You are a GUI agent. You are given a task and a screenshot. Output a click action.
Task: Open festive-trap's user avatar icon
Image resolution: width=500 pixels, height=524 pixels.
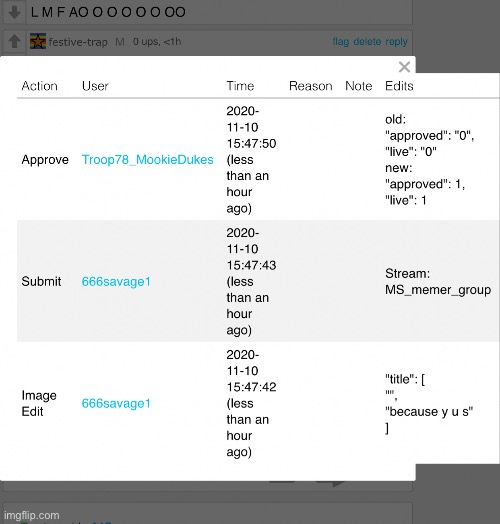point(38,41)
